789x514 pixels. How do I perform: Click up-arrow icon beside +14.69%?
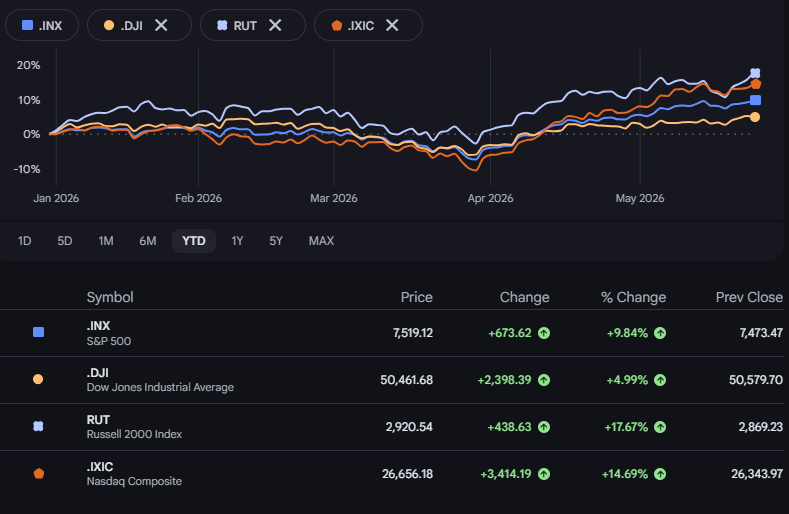pos(660,474)
